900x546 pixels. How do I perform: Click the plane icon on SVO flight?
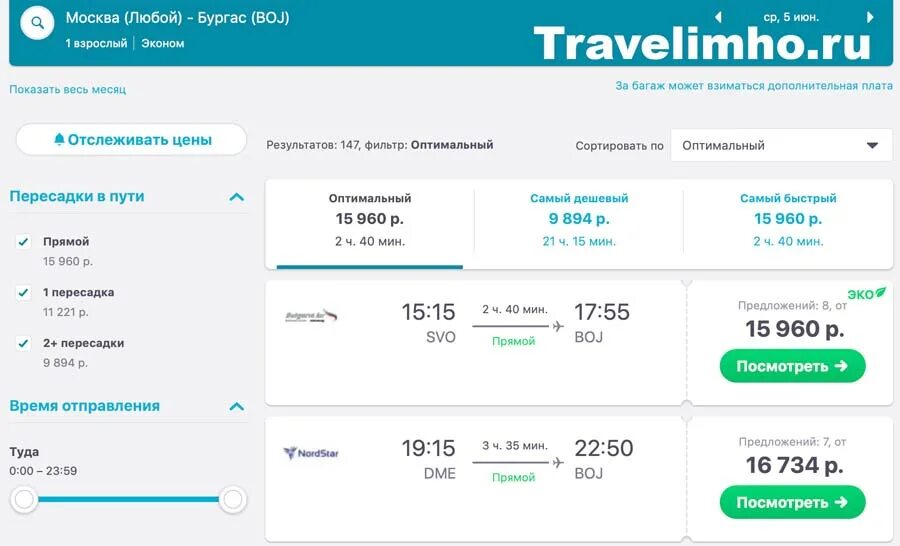[x=557, y=326]
